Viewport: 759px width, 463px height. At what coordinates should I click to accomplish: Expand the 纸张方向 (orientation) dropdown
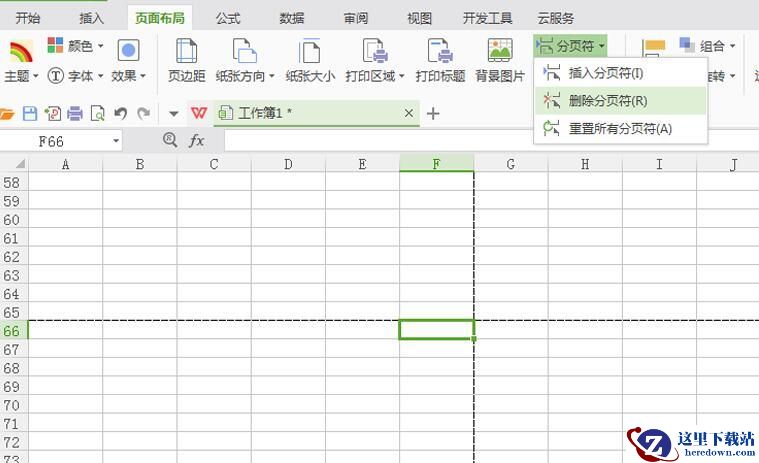[x=245, y=60]
